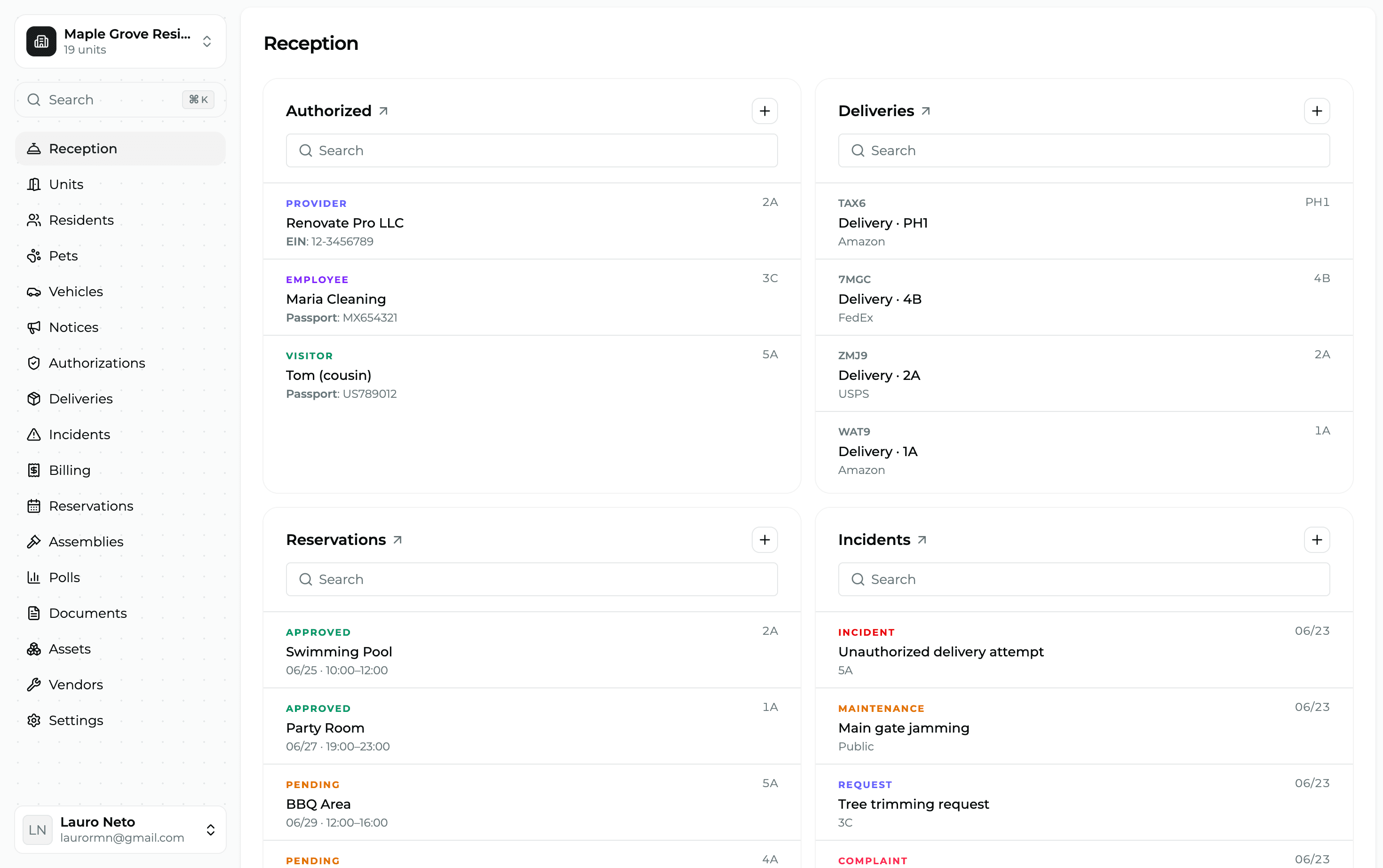1383x868 pixels.
Task: Open the Vendors menu item
Action: (120, 684)
